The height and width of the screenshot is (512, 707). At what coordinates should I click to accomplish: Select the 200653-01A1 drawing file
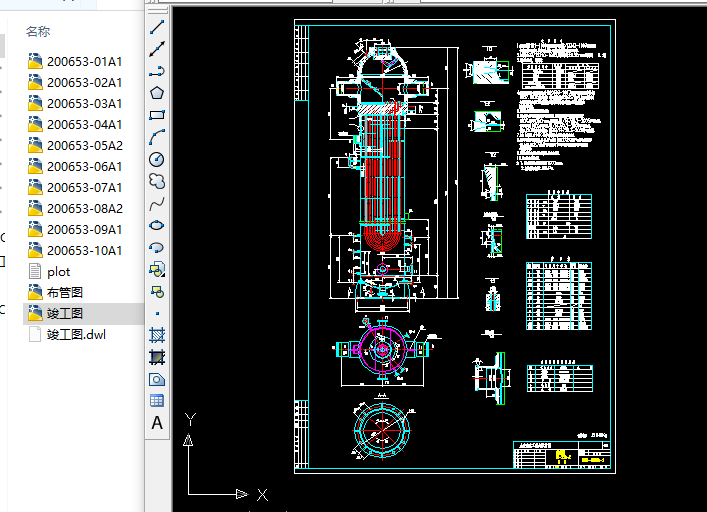tap(84, 62)
